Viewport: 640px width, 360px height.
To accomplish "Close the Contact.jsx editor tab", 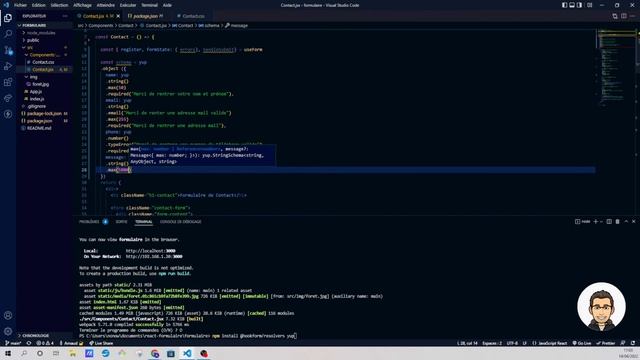I will coord(118,16).
